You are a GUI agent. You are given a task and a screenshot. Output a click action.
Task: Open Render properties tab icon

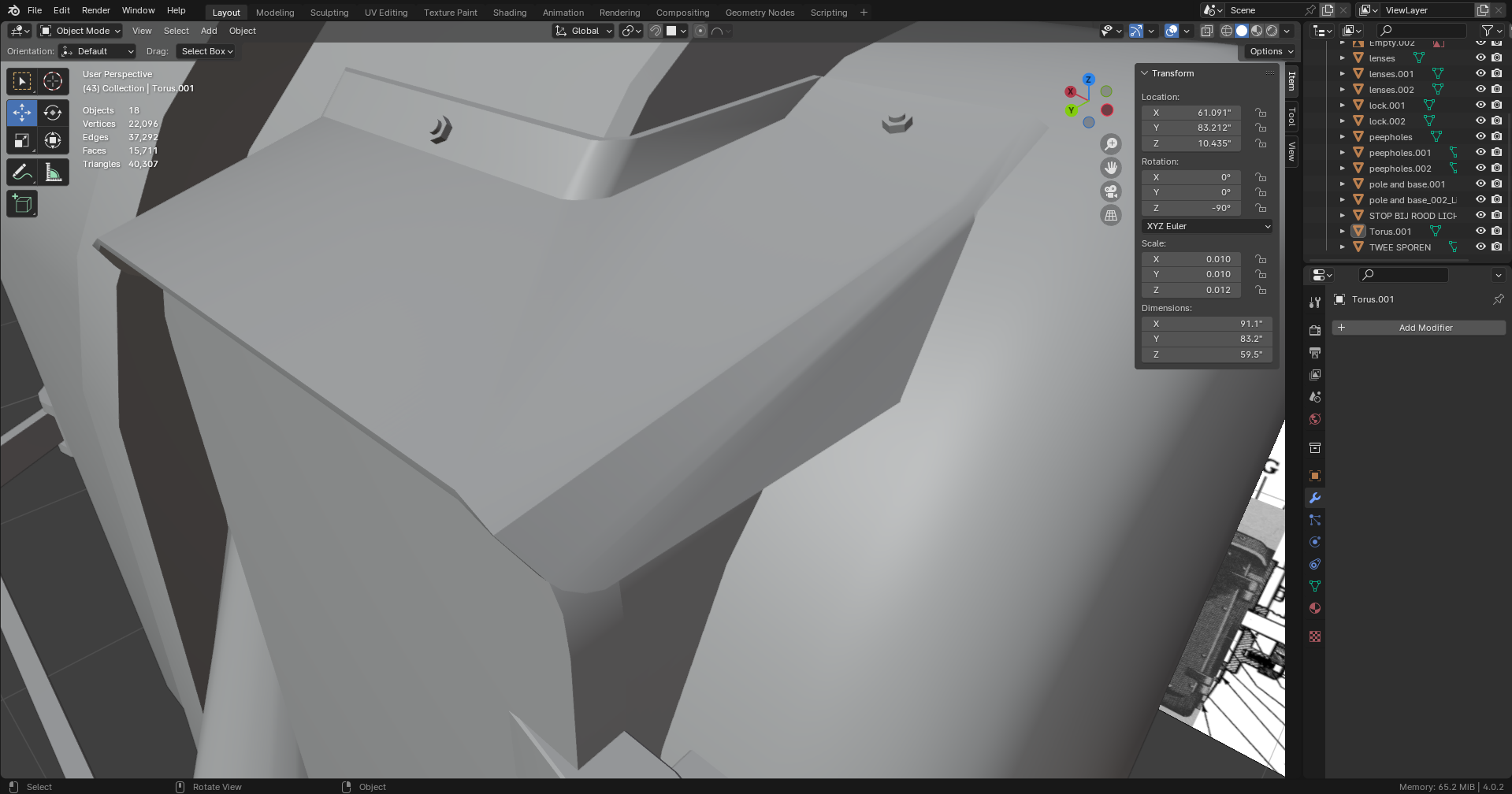[x=1314, y=330]
